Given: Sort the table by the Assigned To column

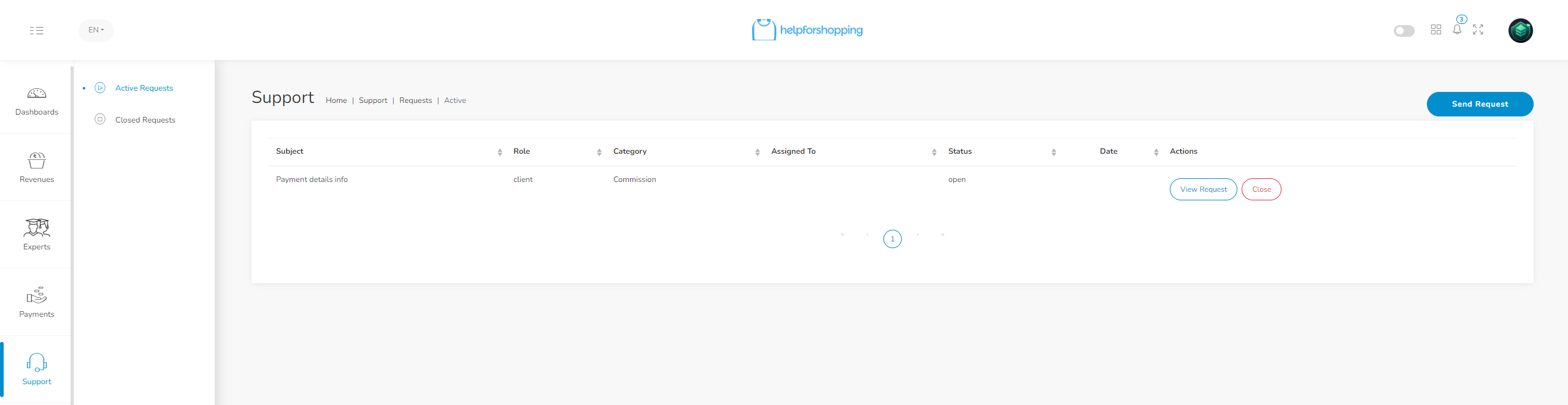Looking at the screenshot, I should 852,152.
